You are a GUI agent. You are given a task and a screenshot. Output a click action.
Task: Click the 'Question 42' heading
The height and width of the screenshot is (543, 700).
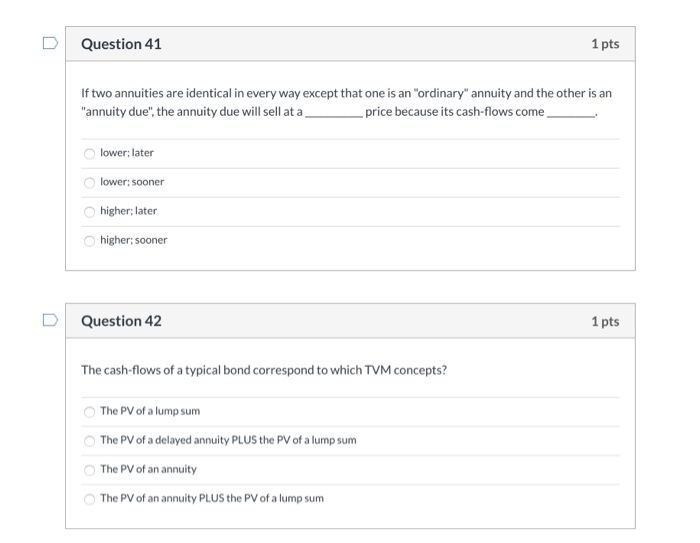(x=121, y=321)
